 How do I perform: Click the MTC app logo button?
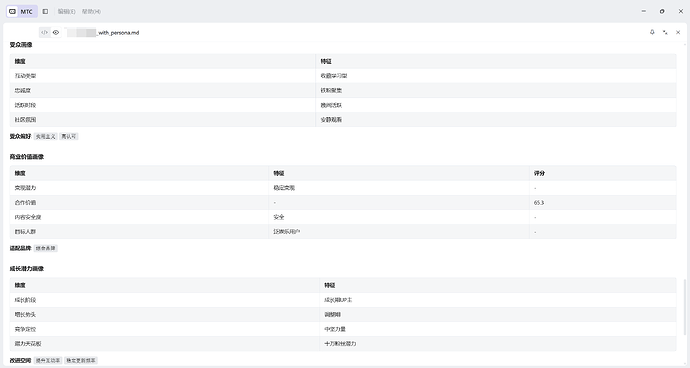[22, 11]
